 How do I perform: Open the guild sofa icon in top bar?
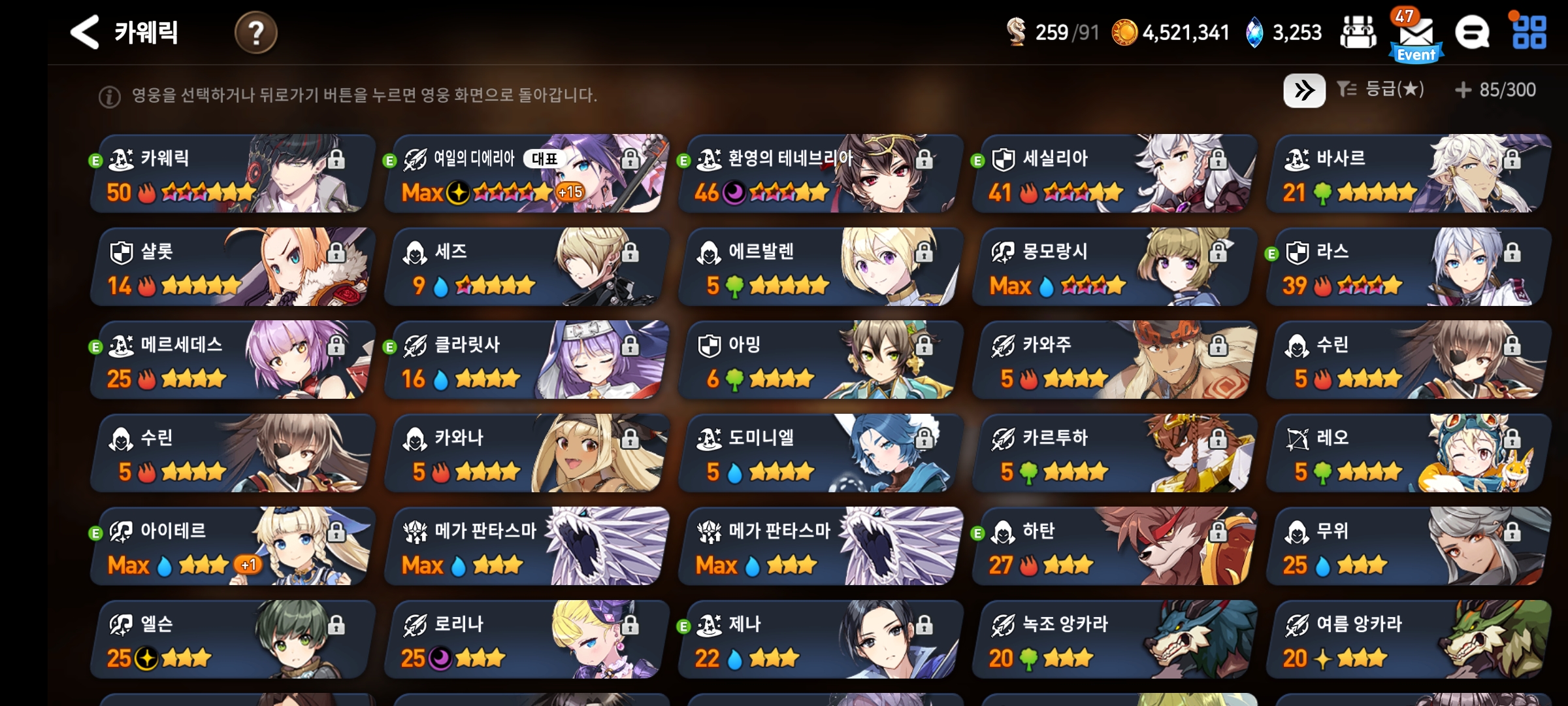1358,32
